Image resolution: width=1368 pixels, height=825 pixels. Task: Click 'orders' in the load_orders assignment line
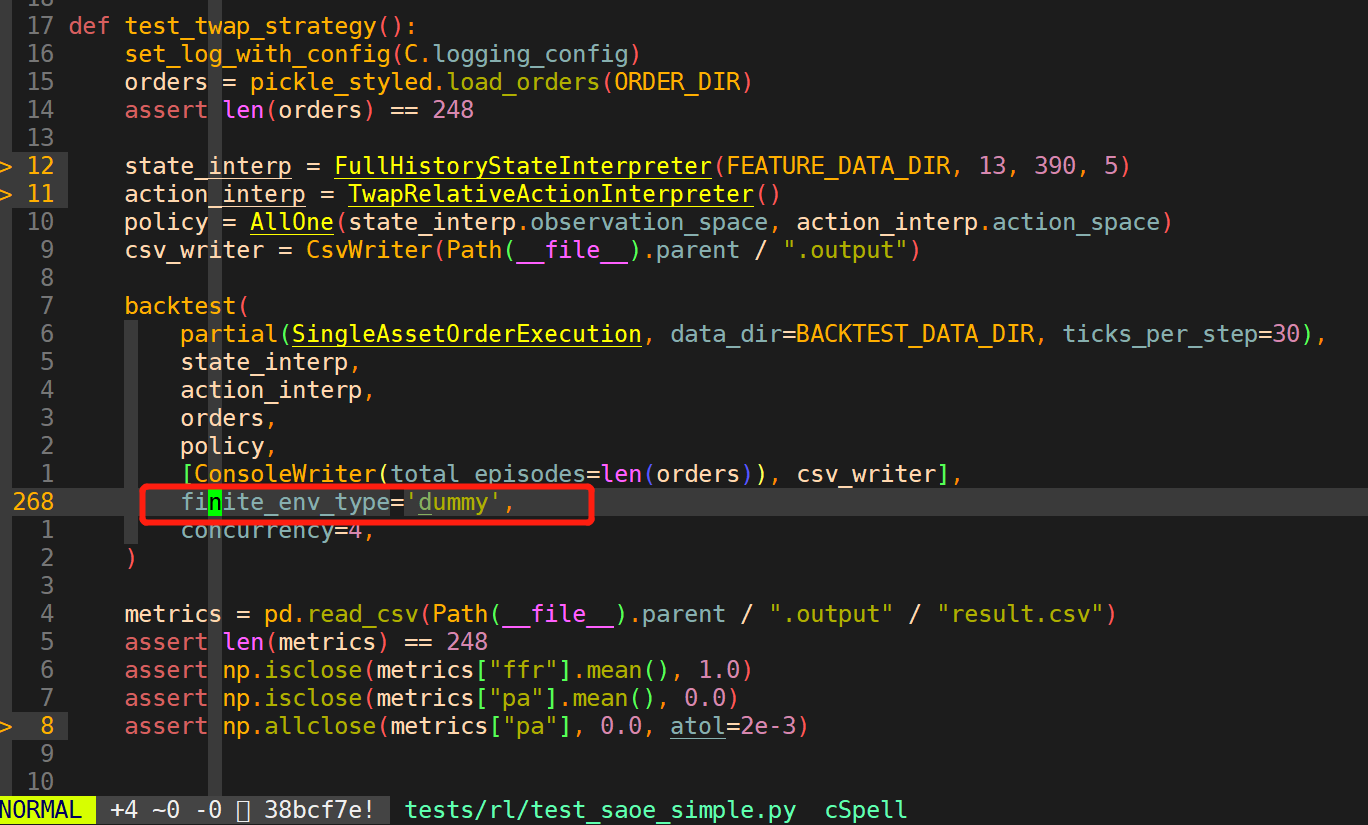pyautogui.click(x=166, y=81)
